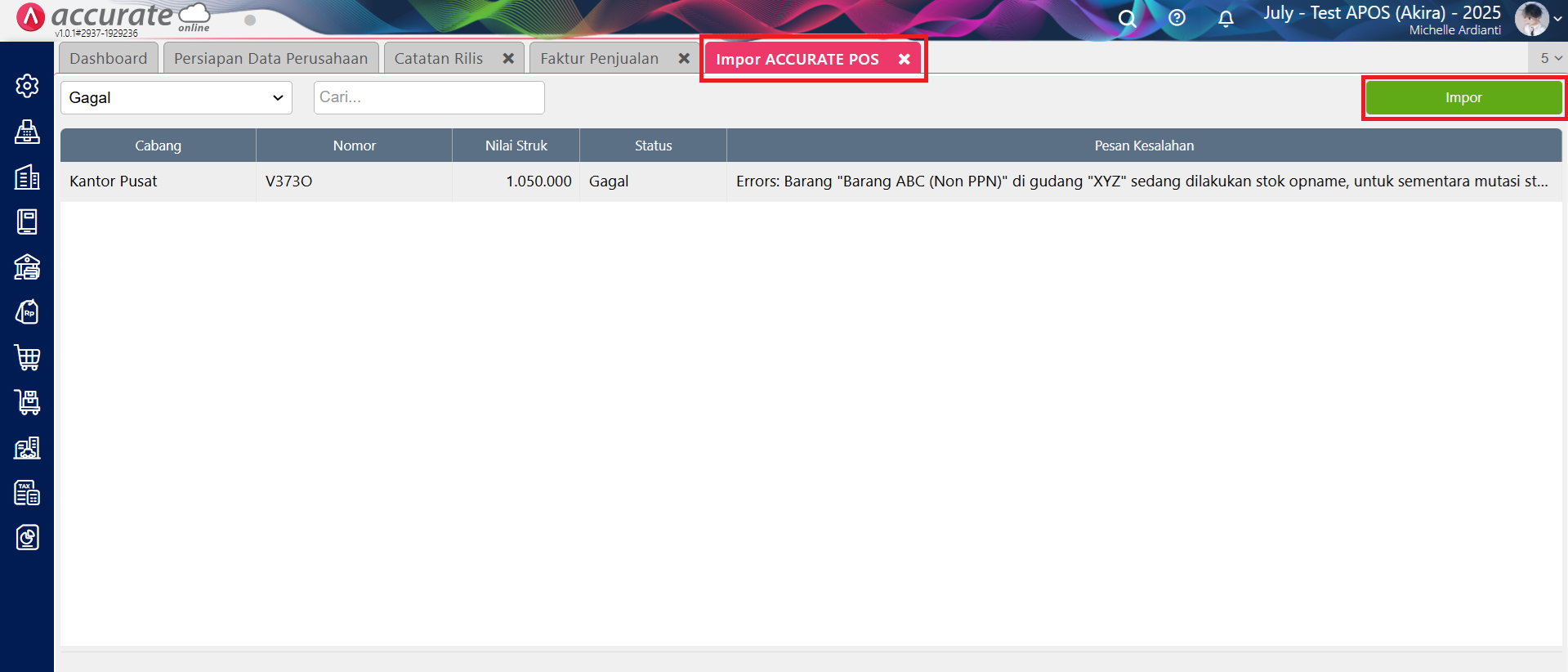Screen dimensions: 1568x672
Task: Close the Catatan Rilis tab
Action: click(x=508, y=59)
